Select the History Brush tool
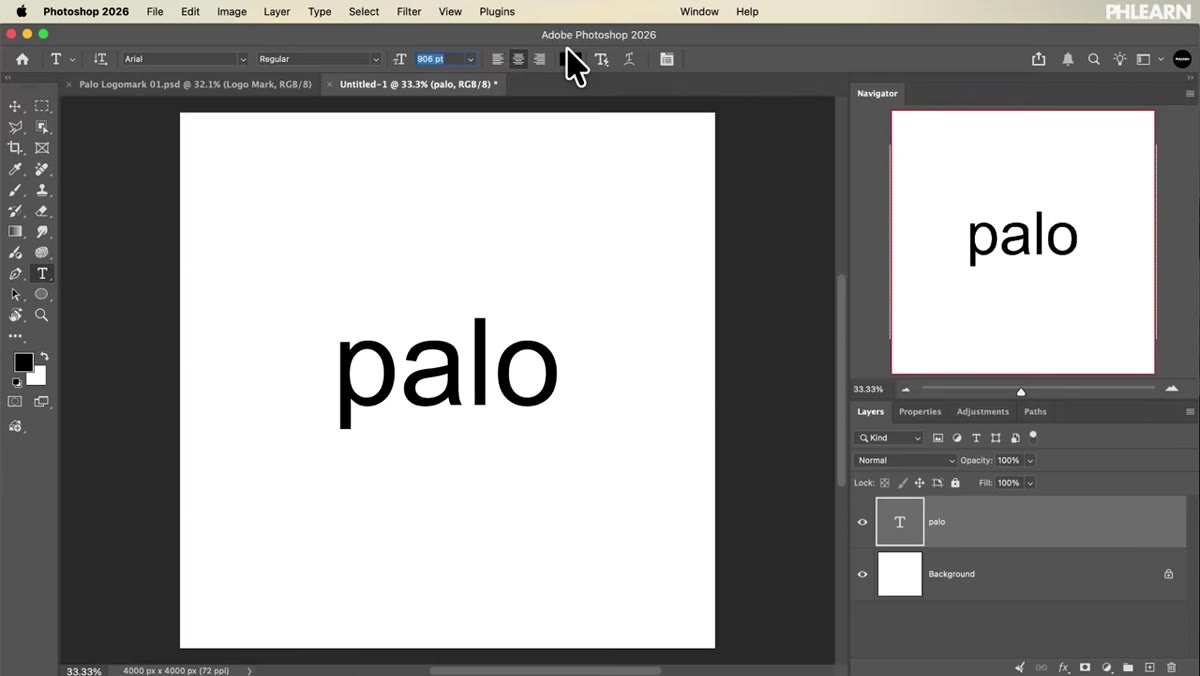This screenshot has width=1200, height=676. click(15, 211)
